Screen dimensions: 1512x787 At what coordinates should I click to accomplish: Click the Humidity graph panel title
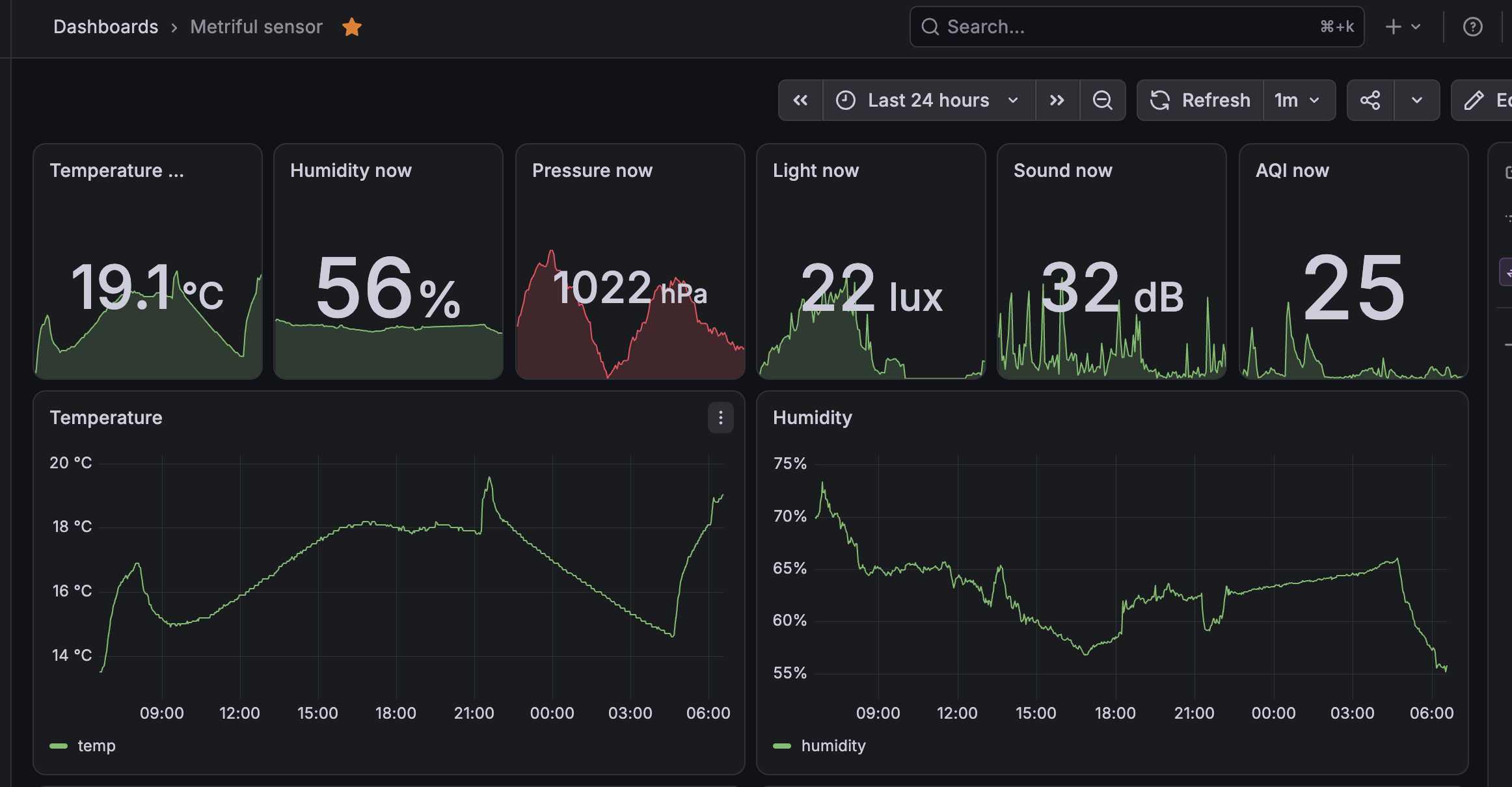tap(813, 418)
